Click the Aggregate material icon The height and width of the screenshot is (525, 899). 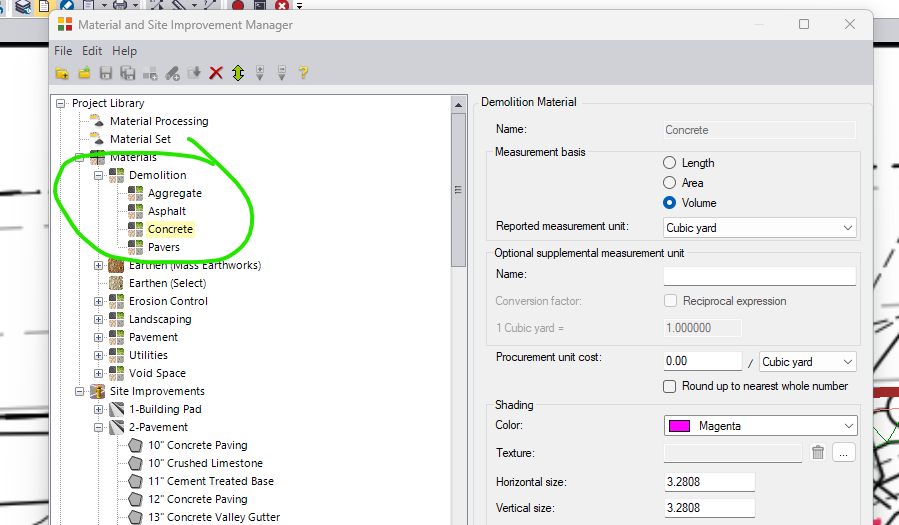click(x=135, y=193)
